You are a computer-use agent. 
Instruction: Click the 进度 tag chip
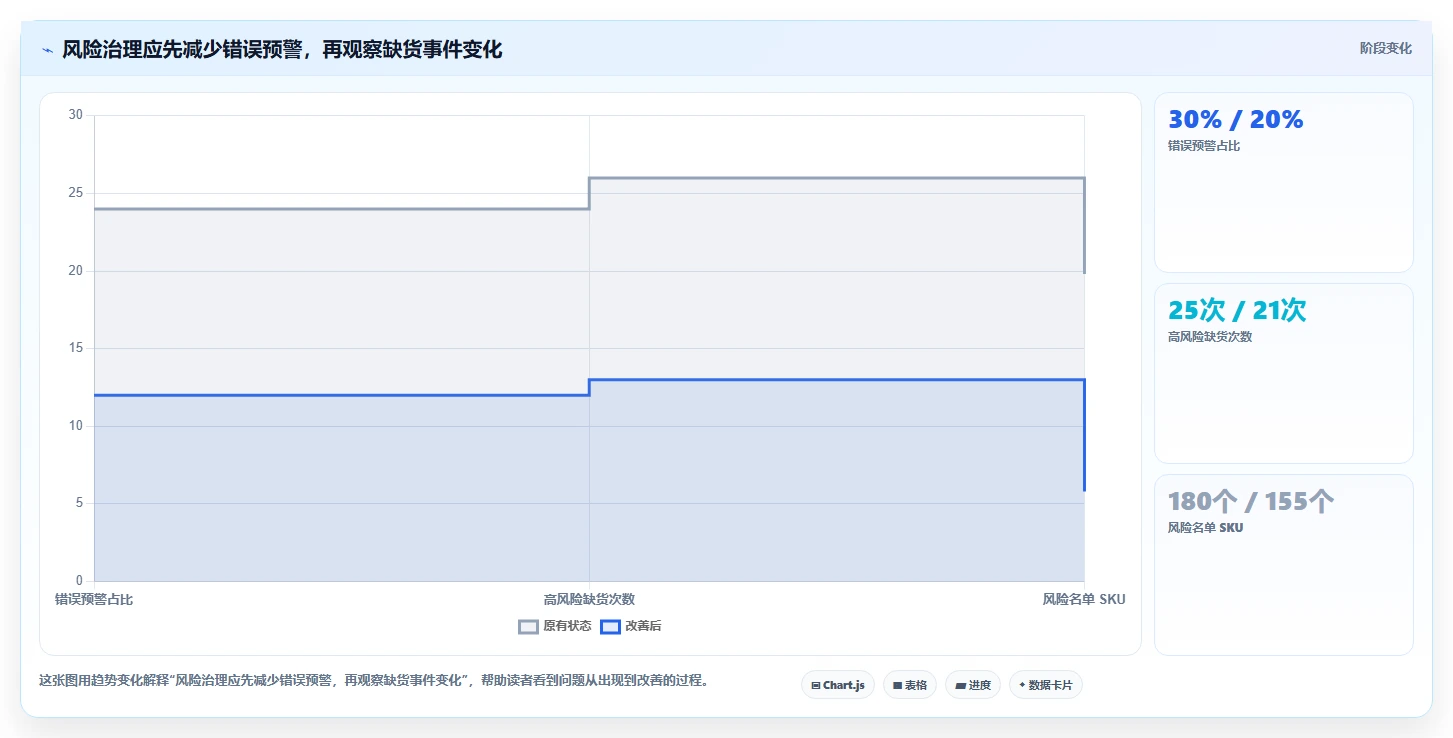(x=972, y=685)
